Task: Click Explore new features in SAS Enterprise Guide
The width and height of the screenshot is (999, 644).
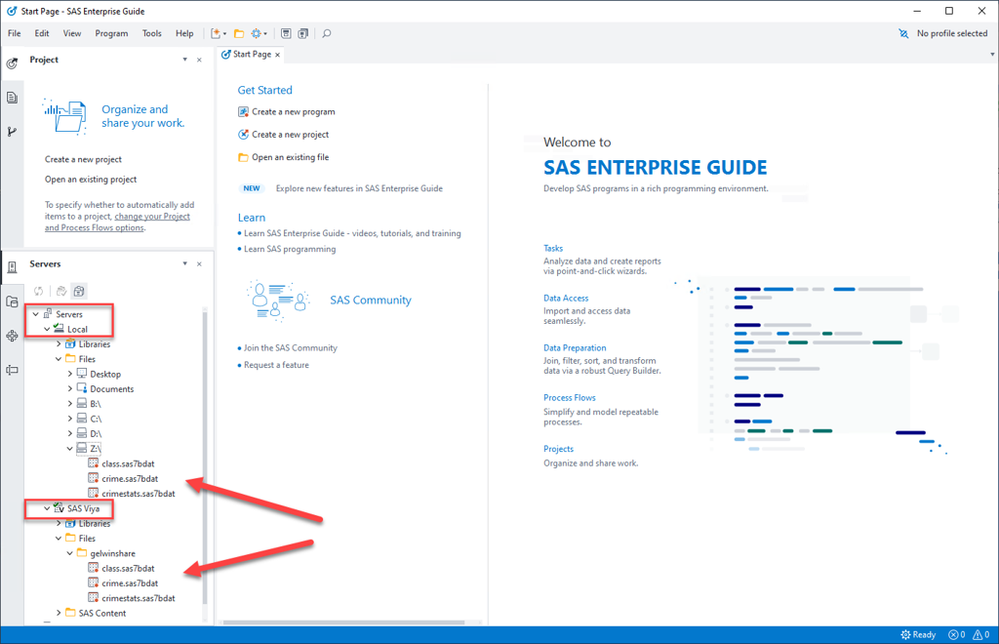Action: (x=359, y=189)
